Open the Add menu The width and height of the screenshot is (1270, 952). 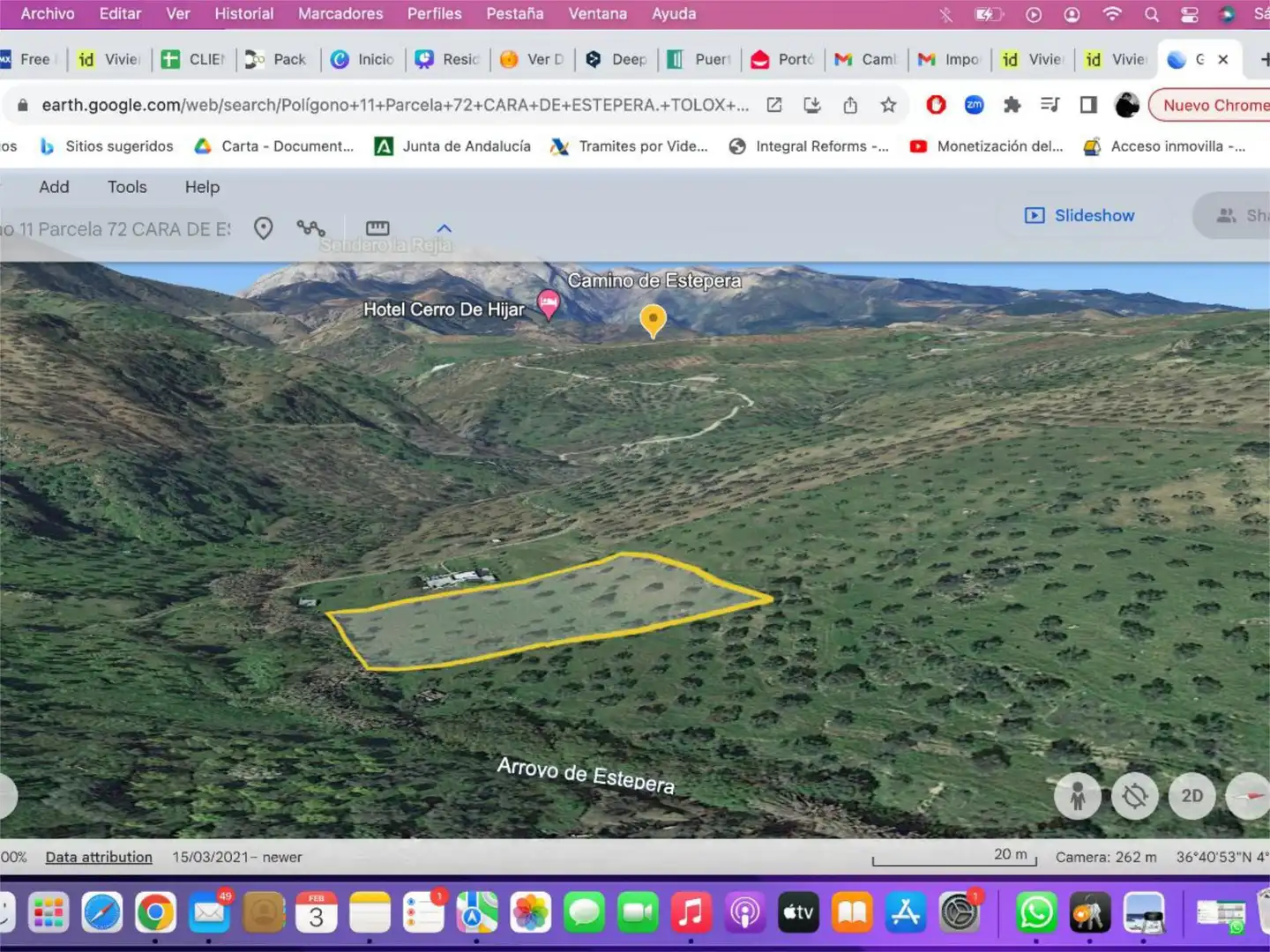tap(54, 187)
